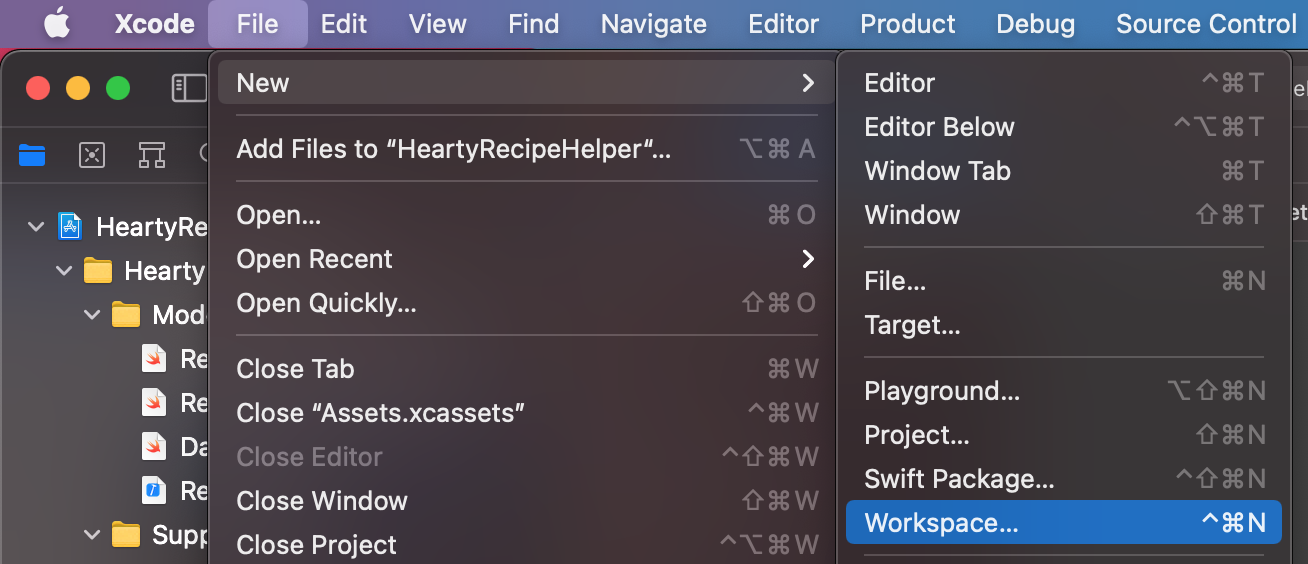Open the View menu
This screenshot has height=564, width=1308.
(438, 23)
